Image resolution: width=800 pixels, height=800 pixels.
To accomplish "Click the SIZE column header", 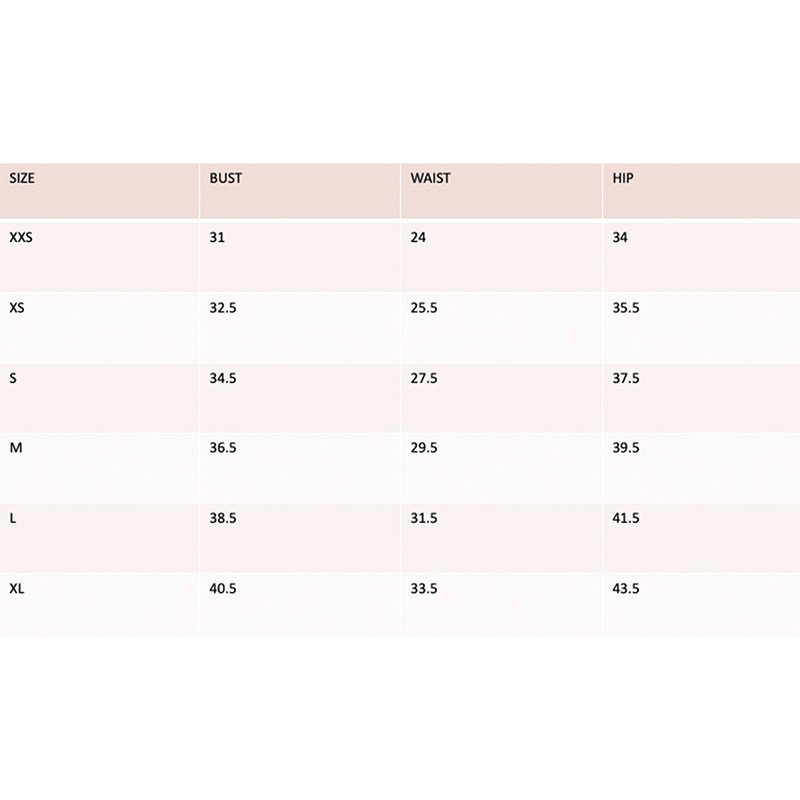I will 22,178.
